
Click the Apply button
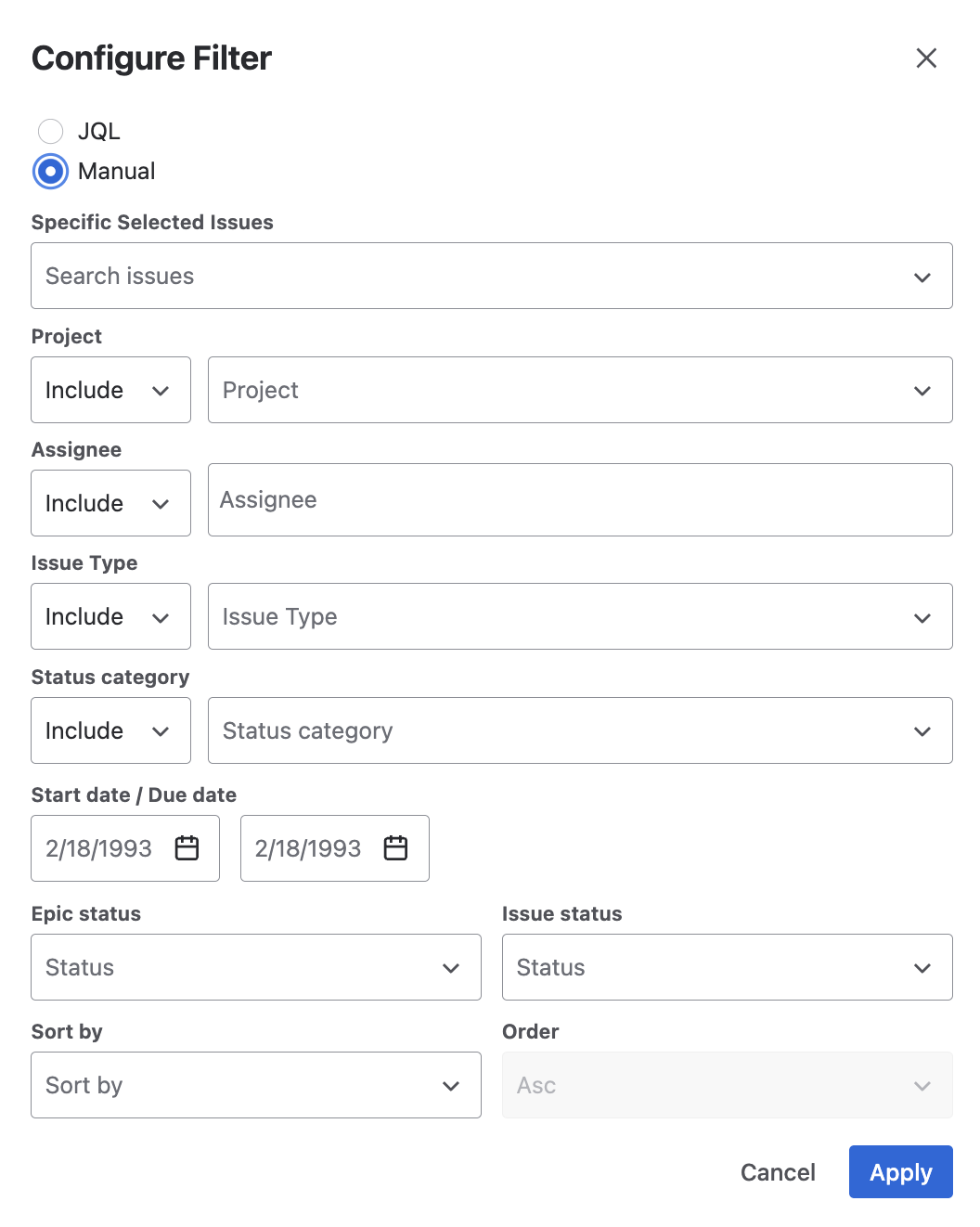[900, 1172]
